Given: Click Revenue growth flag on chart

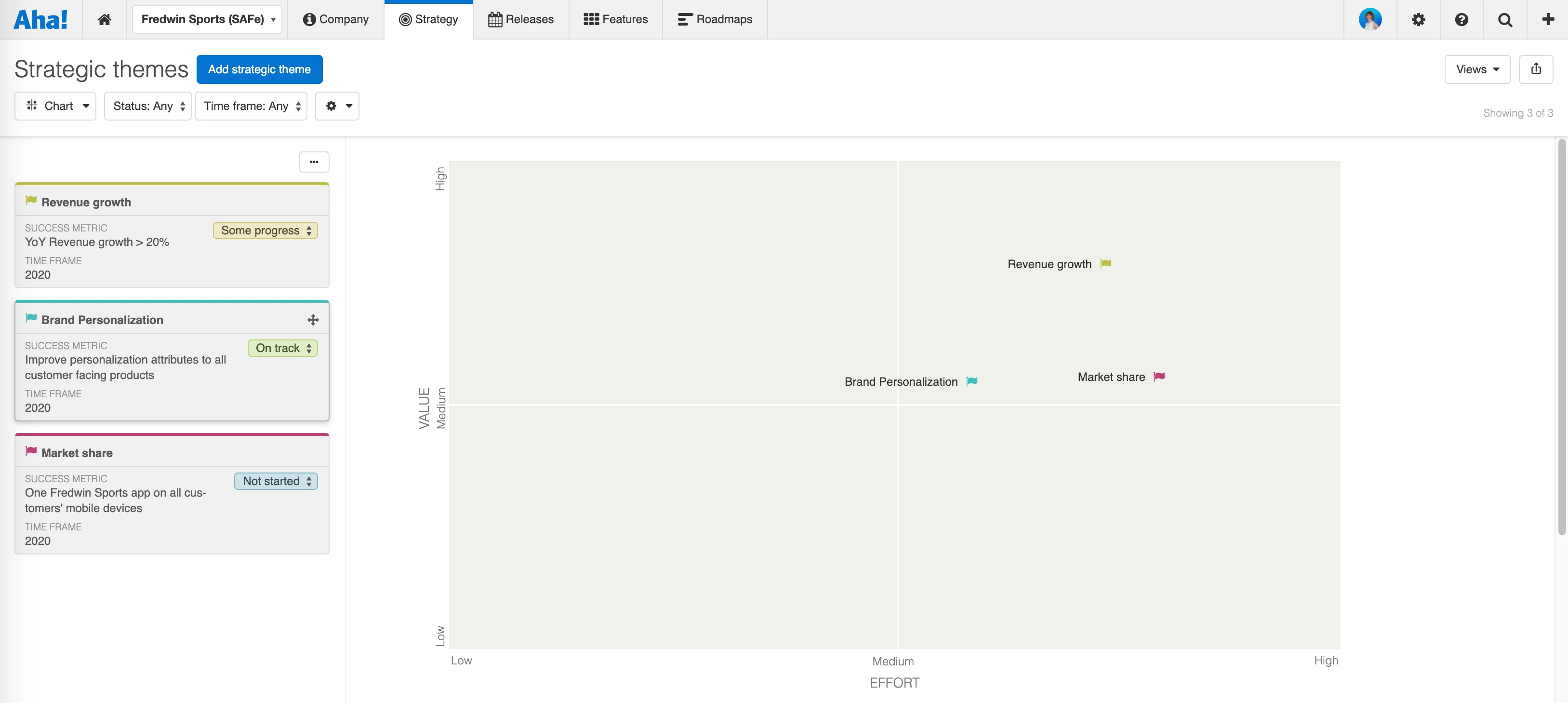Looking at the screenshot, I should point(1106,264).
